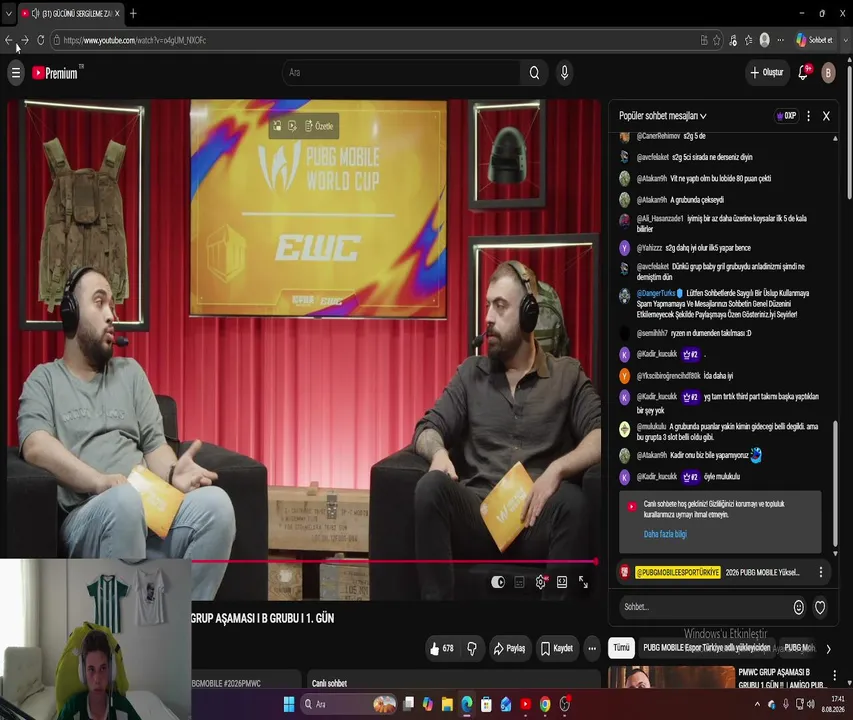This screenshot has height=720, width=853.
Task: Open emoji picker in chat box
Action: (798, 607)
